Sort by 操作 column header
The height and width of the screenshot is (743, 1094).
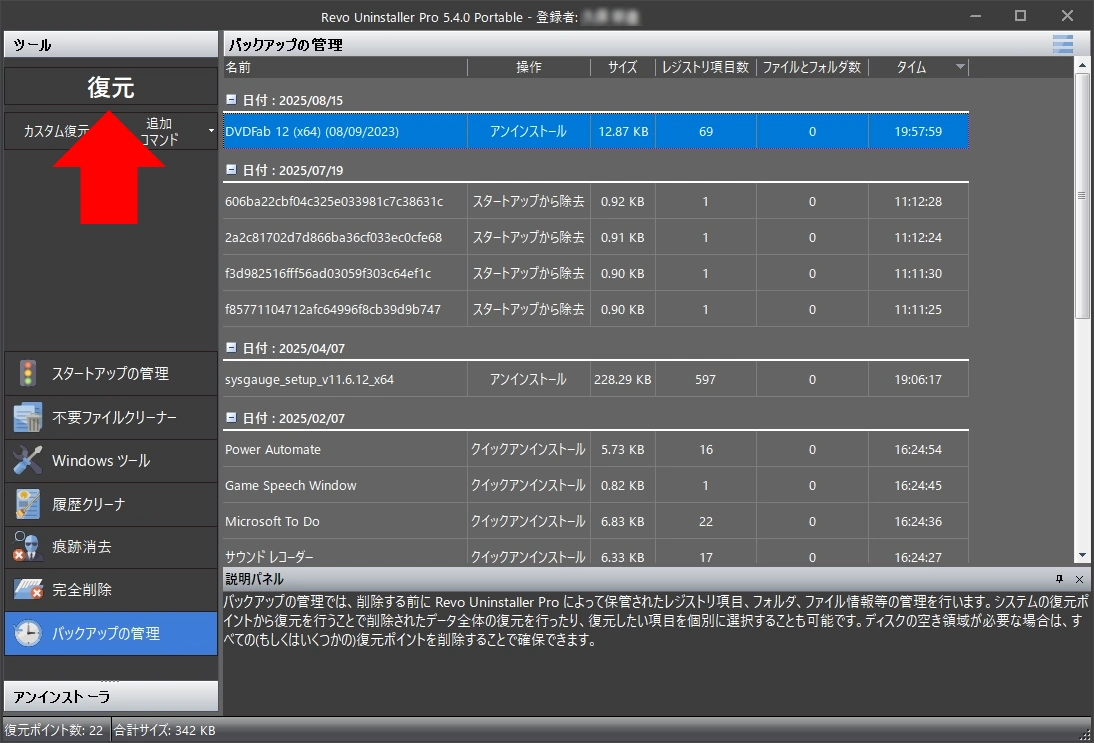click(x=528, y=67)
